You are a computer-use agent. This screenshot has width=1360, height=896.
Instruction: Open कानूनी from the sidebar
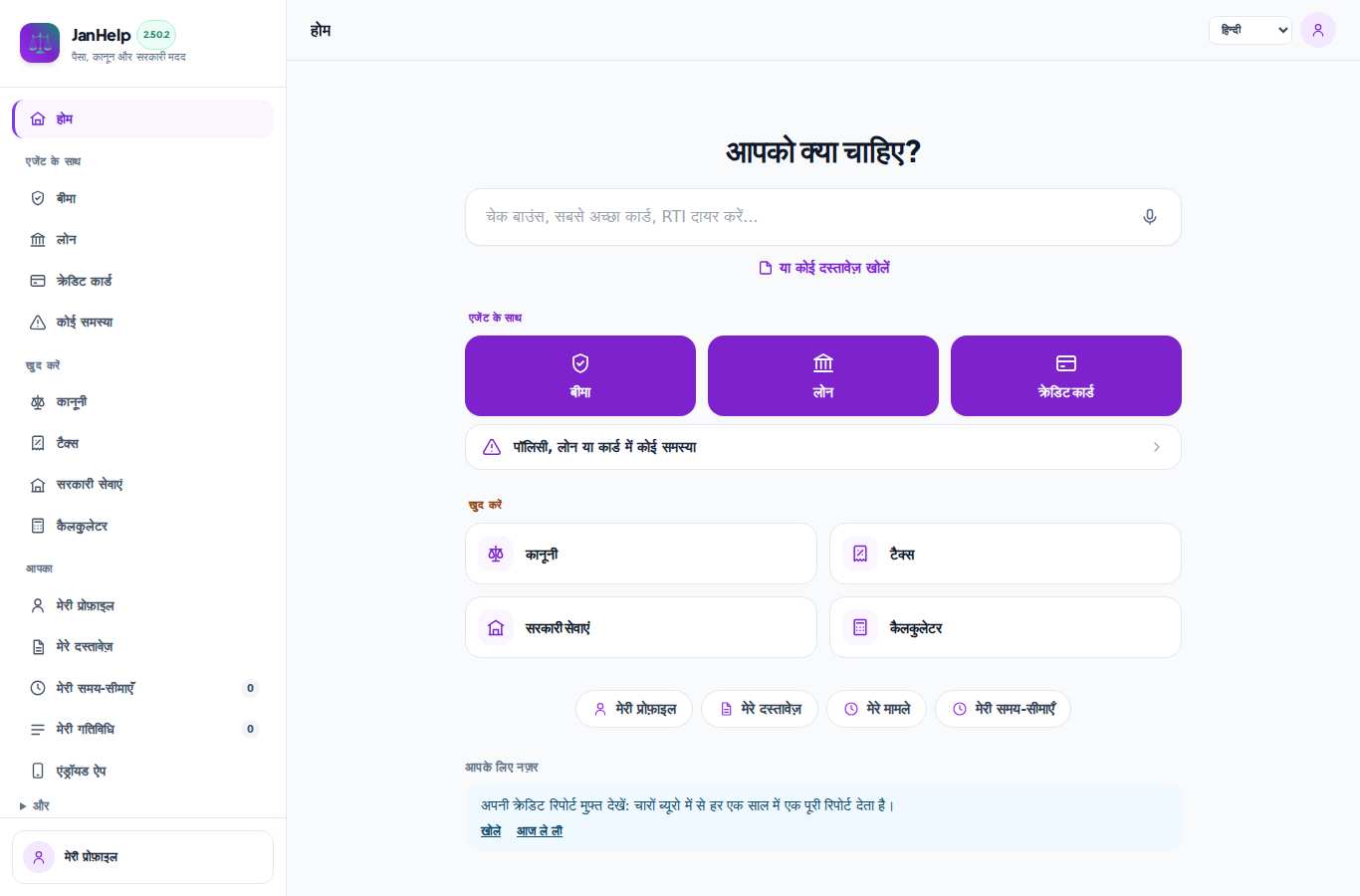point(142,402)
